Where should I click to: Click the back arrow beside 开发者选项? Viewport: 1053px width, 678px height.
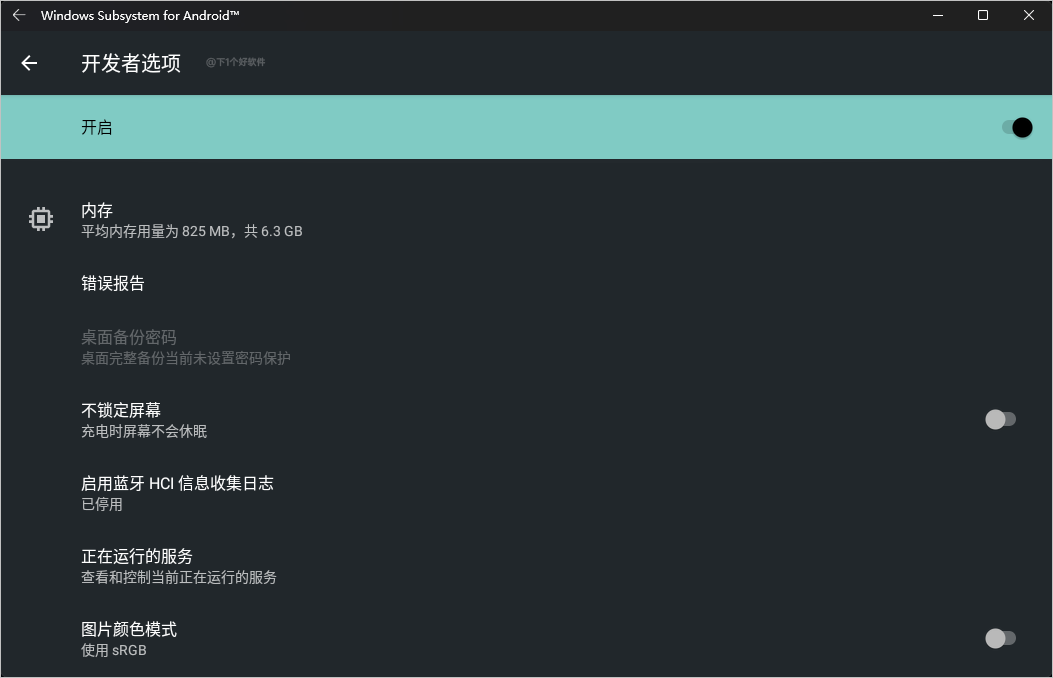coord(29,63)
